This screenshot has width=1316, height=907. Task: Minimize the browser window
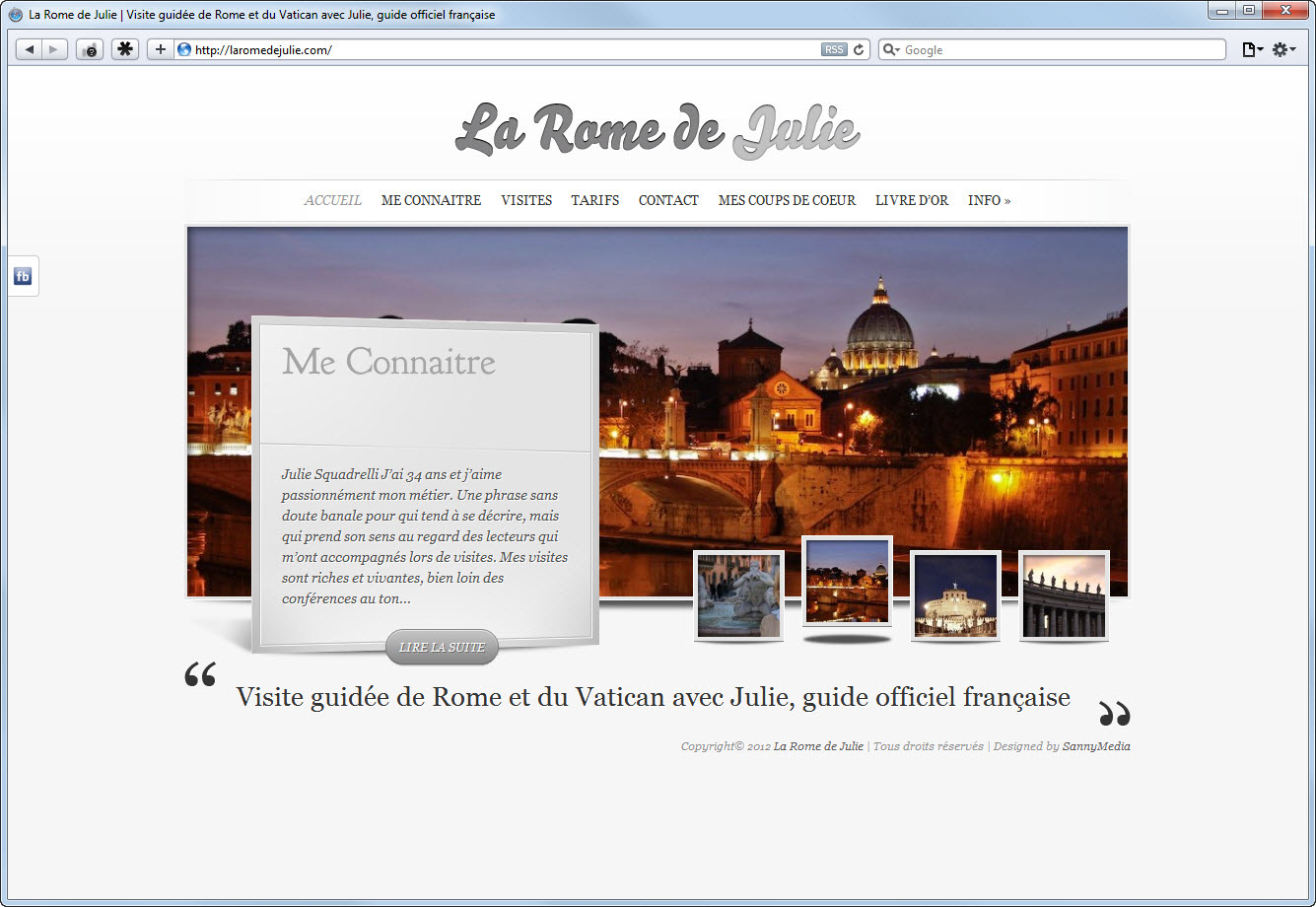(x=1223, y=11)
